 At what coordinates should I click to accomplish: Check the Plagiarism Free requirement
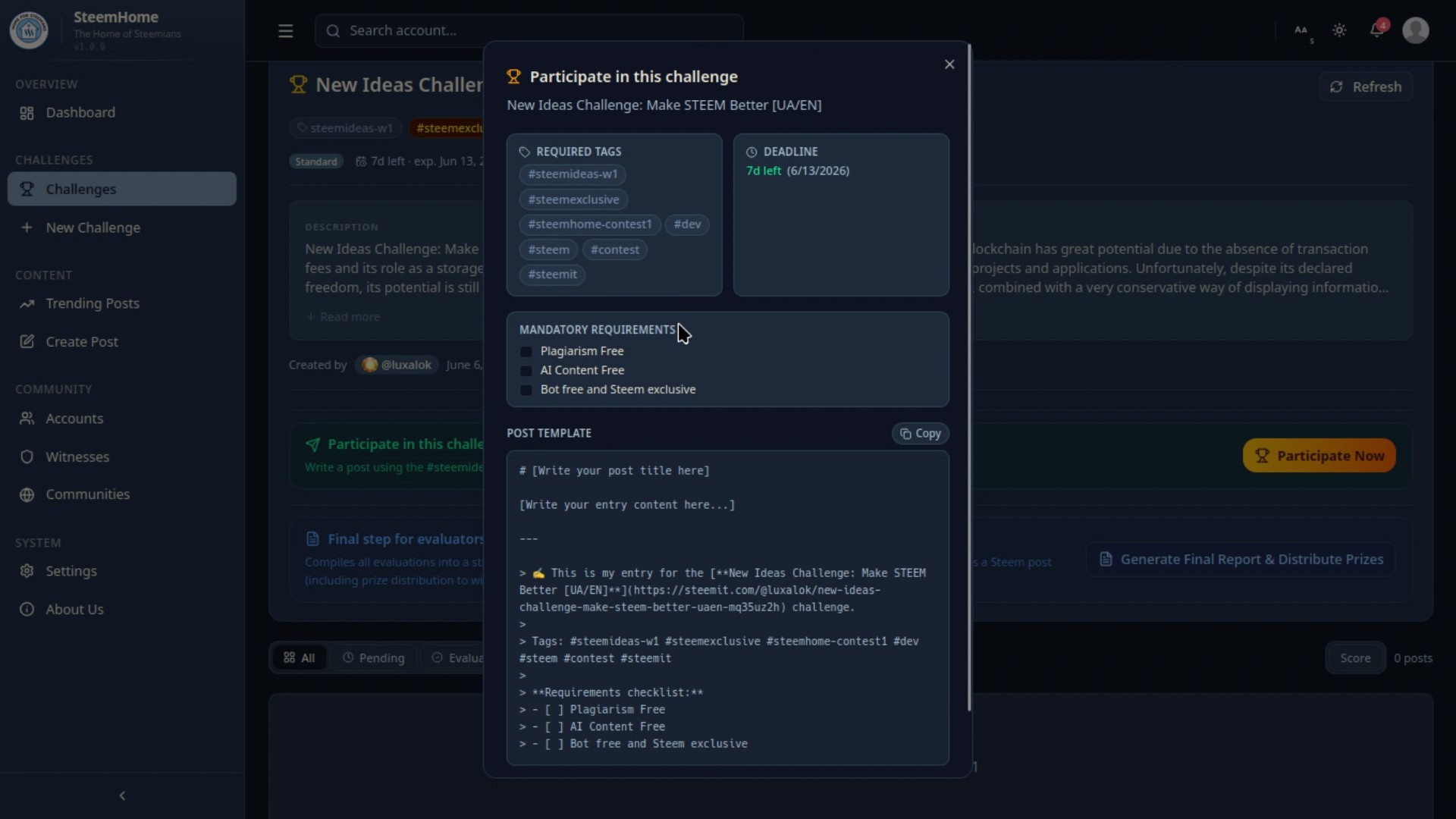pyautogui.click(x=526, y=352)
